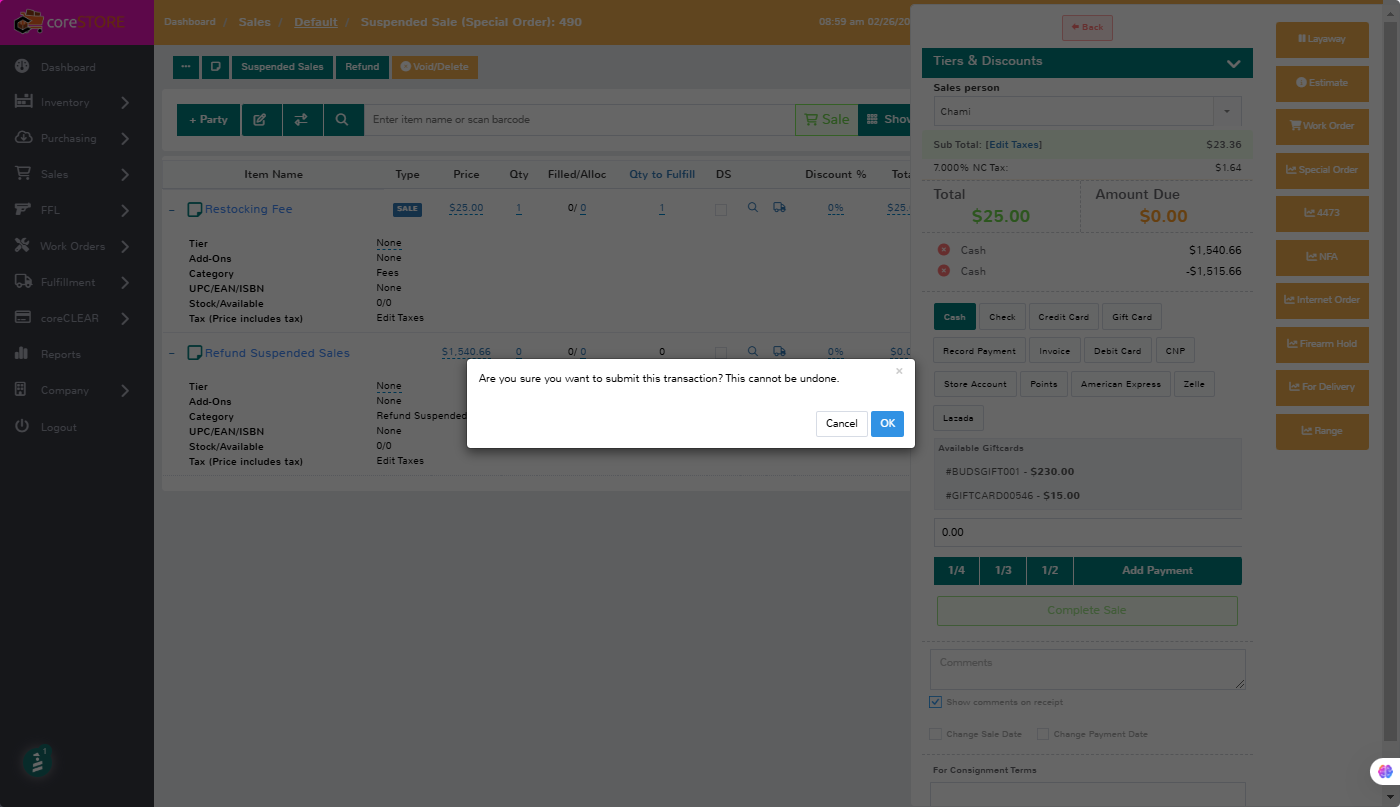Enable the Change Payment Date checkbox
Screen dimensions: 1400x807
click(x=1043, y=734)
